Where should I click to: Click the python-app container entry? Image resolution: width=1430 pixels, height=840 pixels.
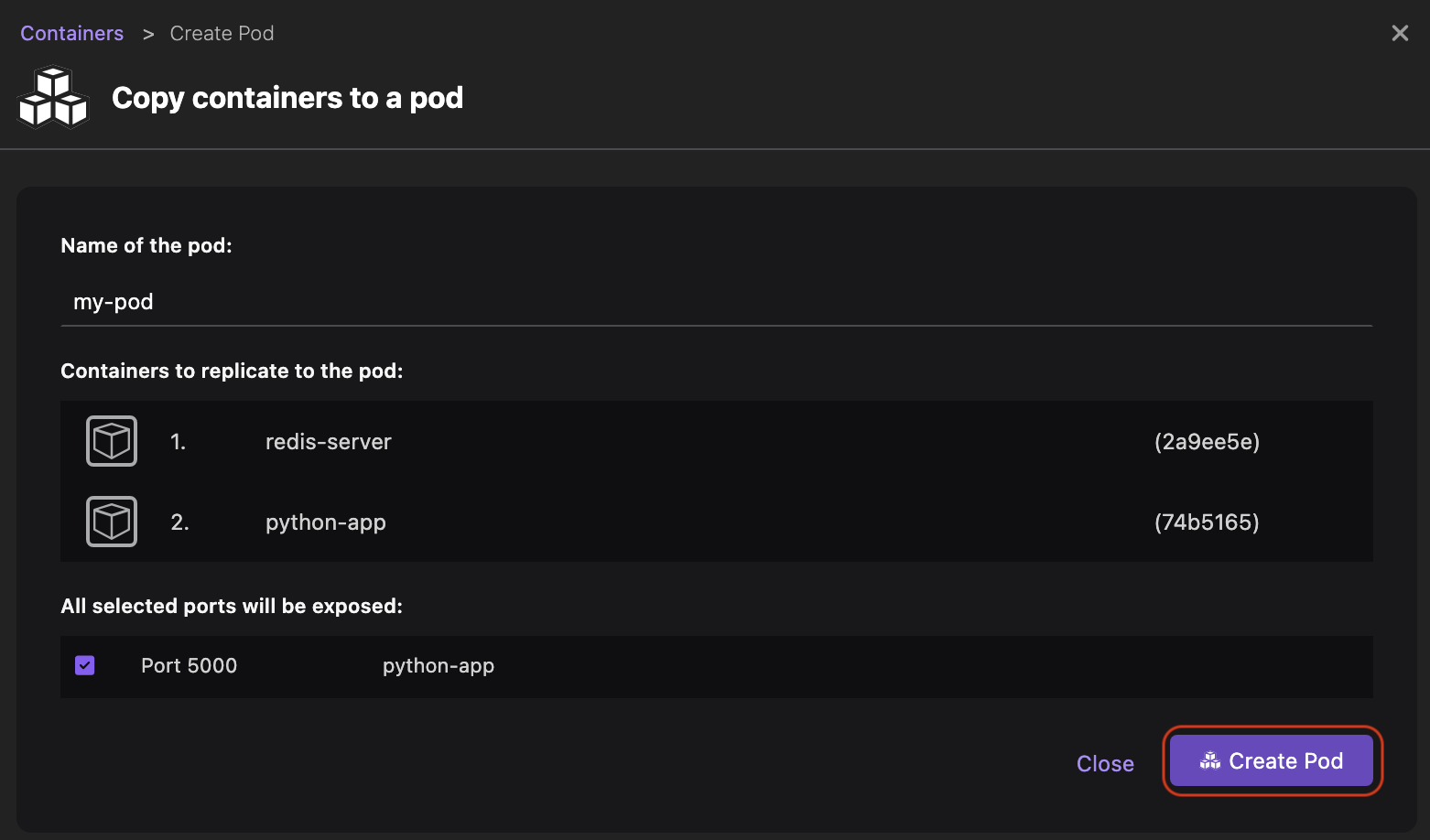coord(325,522)
